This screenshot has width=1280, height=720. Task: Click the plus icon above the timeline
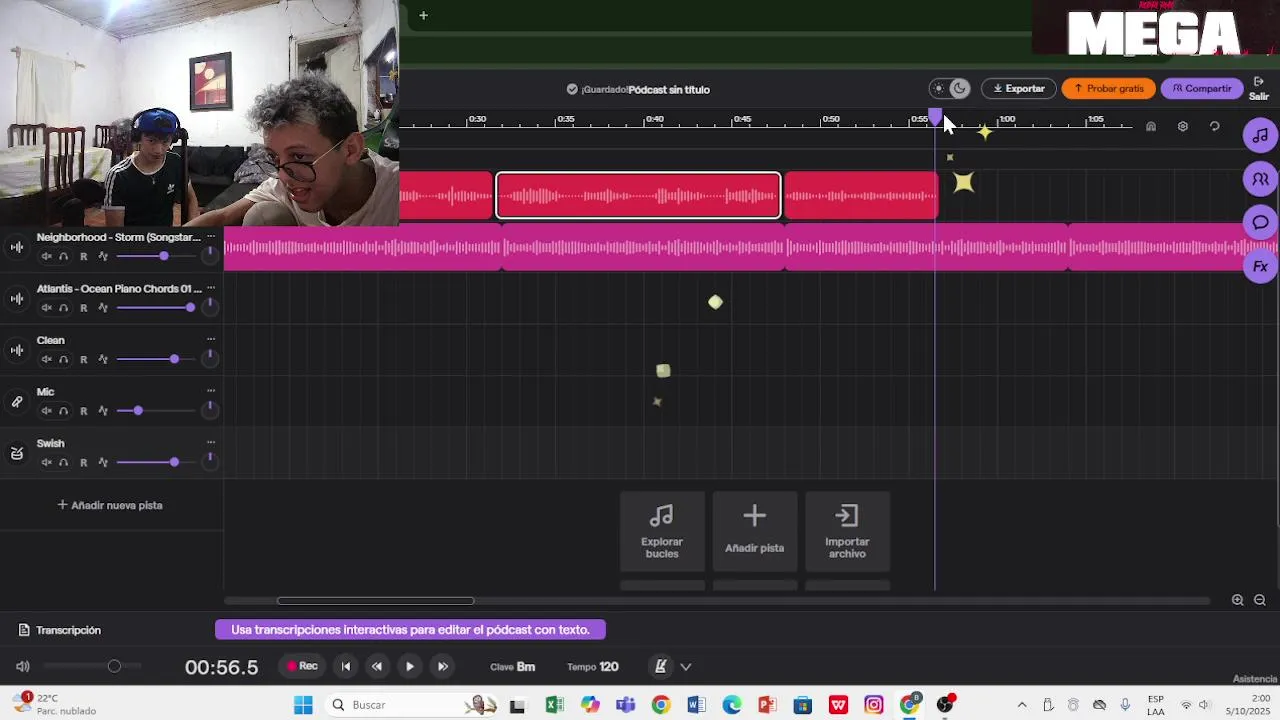(423, 15)
